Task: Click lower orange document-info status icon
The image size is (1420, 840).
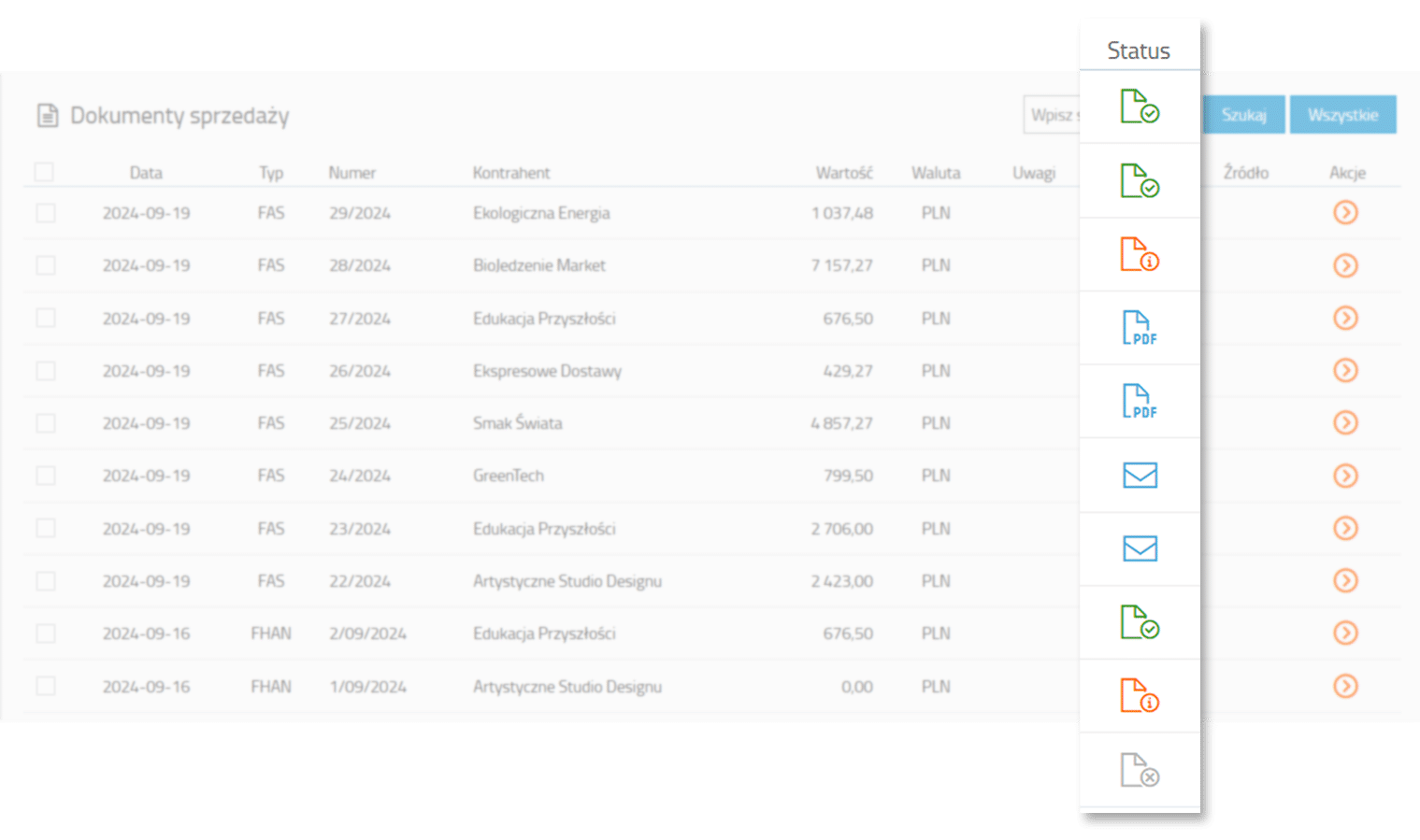Action: [x=1140, y=696]
